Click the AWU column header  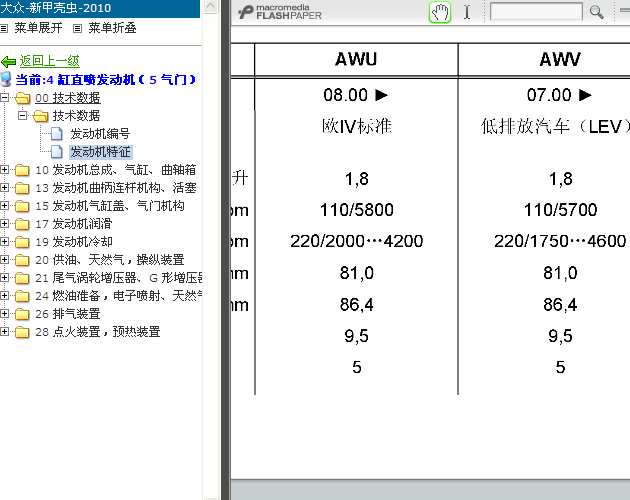(x=356, y=59)
